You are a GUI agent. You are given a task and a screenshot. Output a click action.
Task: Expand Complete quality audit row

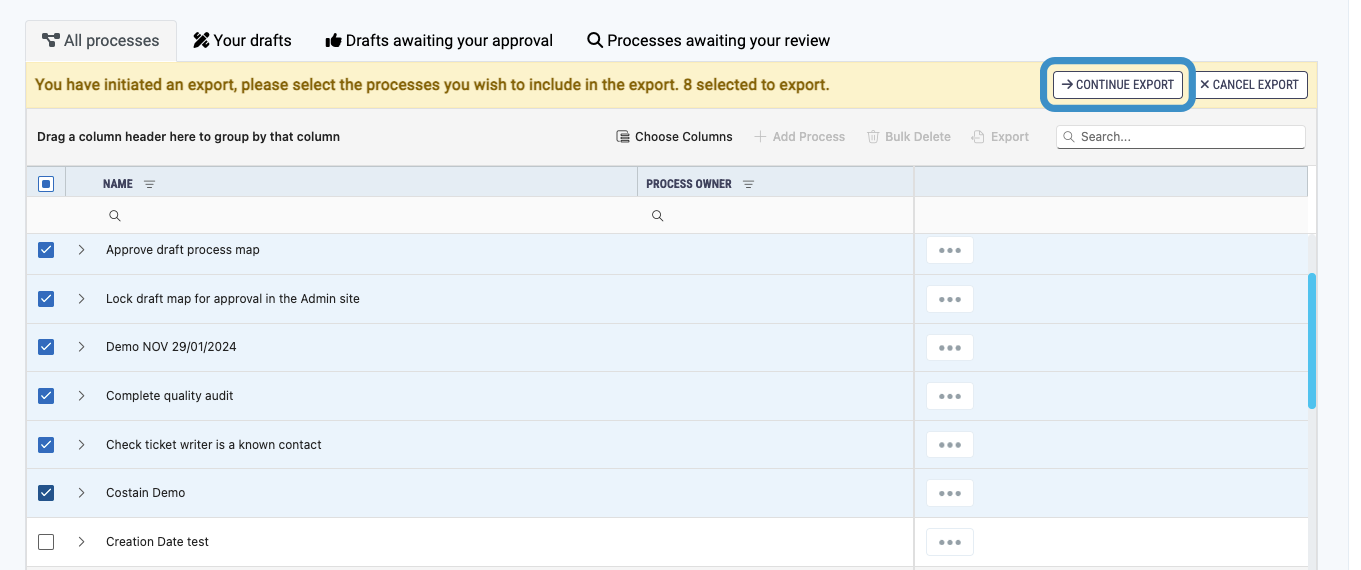click(x=82, y=396)
